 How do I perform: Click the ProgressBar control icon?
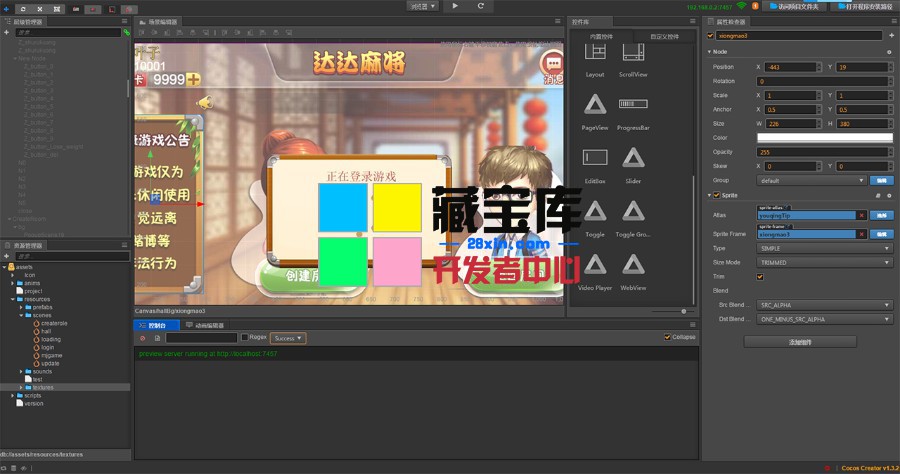633,104
